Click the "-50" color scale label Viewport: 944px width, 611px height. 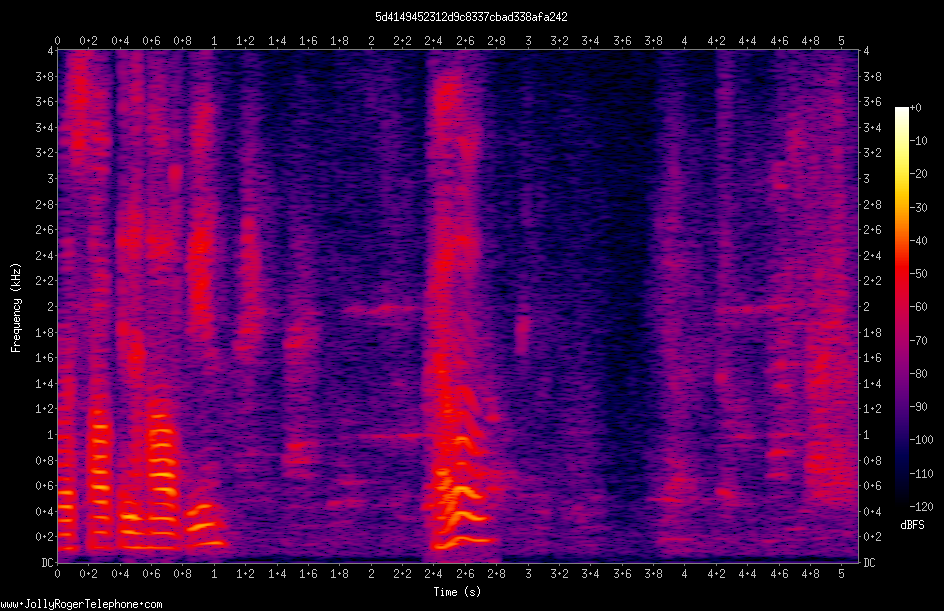[919, 274]
